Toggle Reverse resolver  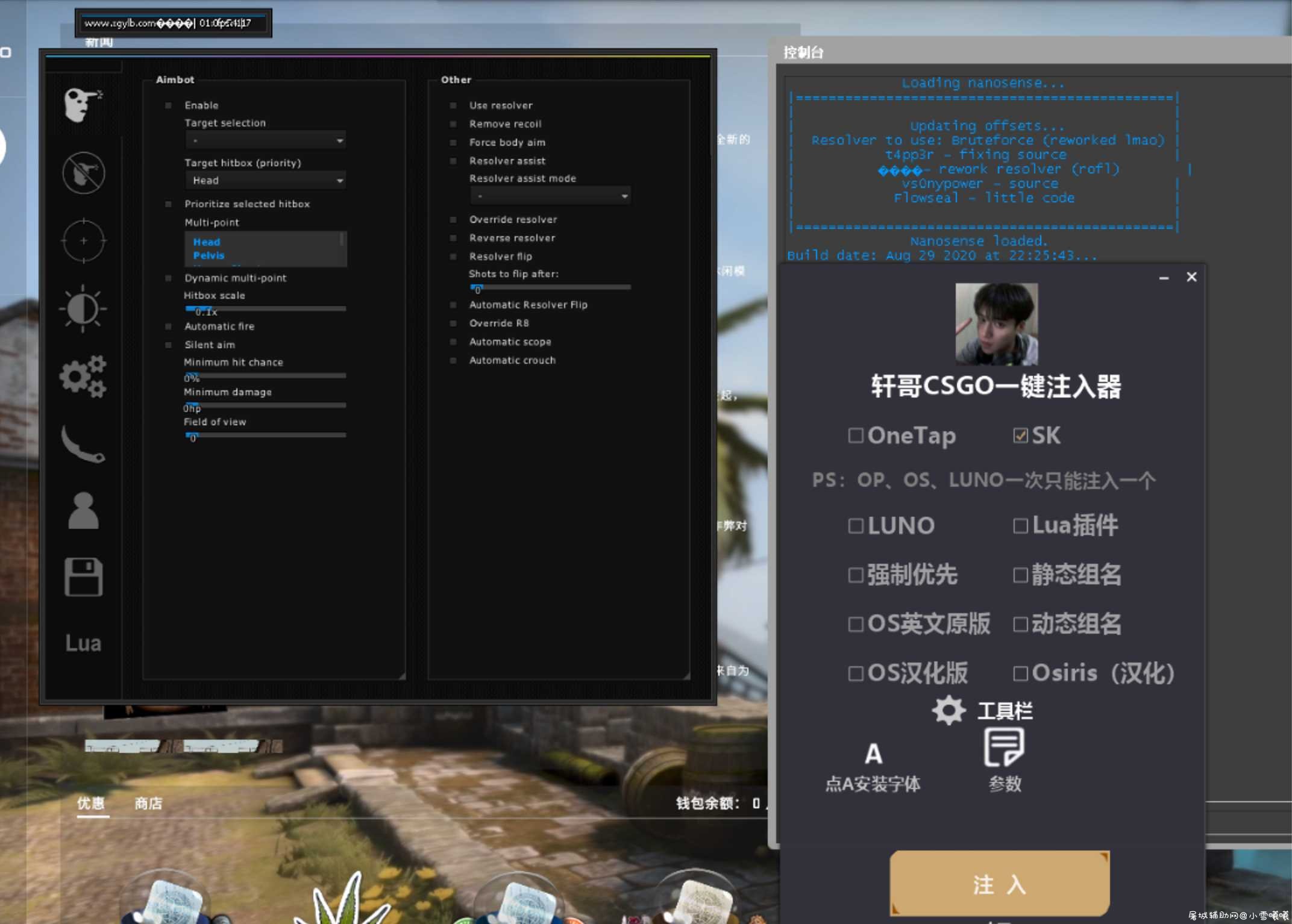point(453,238)
